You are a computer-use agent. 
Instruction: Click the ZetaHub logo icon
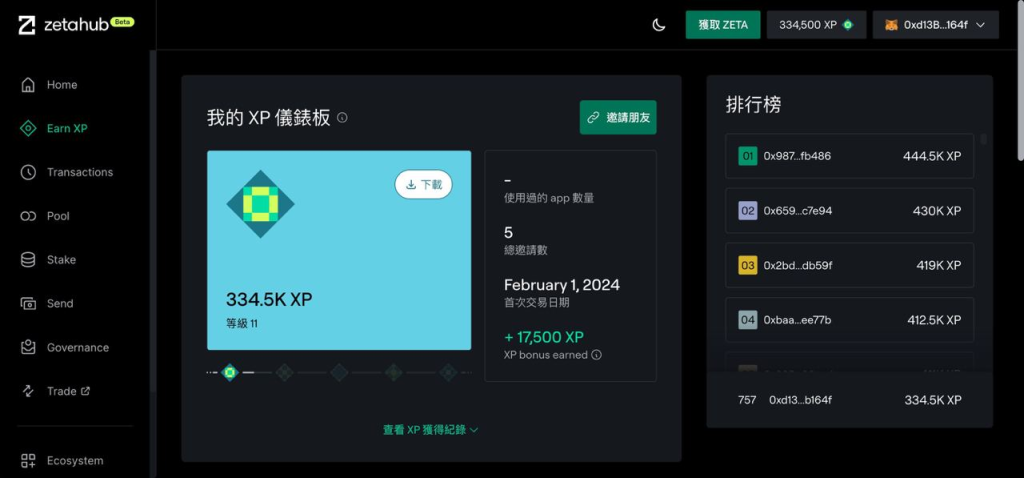(x=28, y=25)
